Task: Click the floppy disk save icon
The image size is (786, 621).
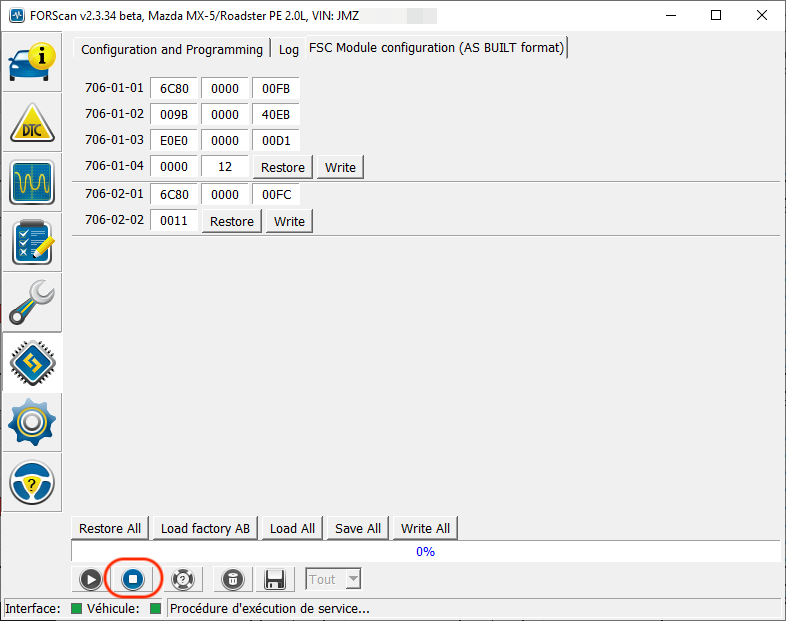Action: tap(275, 579)
